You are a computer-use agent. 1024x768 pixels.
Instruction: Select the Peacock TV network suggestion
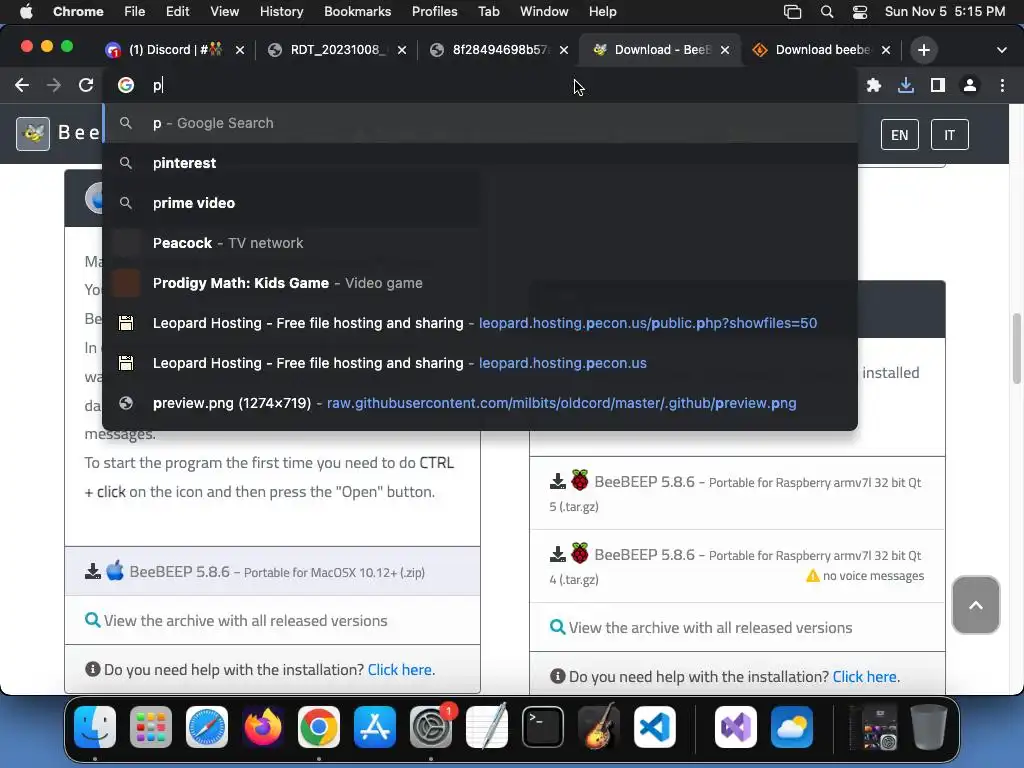pyautogui.click(x=480, y=243)
